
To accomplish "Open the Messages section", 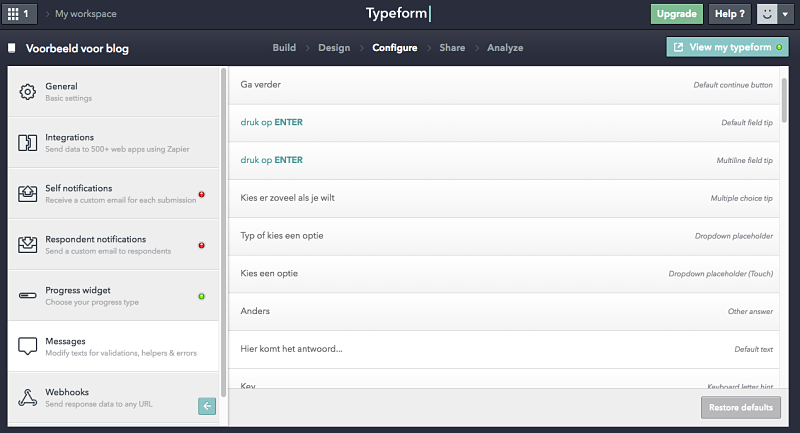I will click(113, 346).
